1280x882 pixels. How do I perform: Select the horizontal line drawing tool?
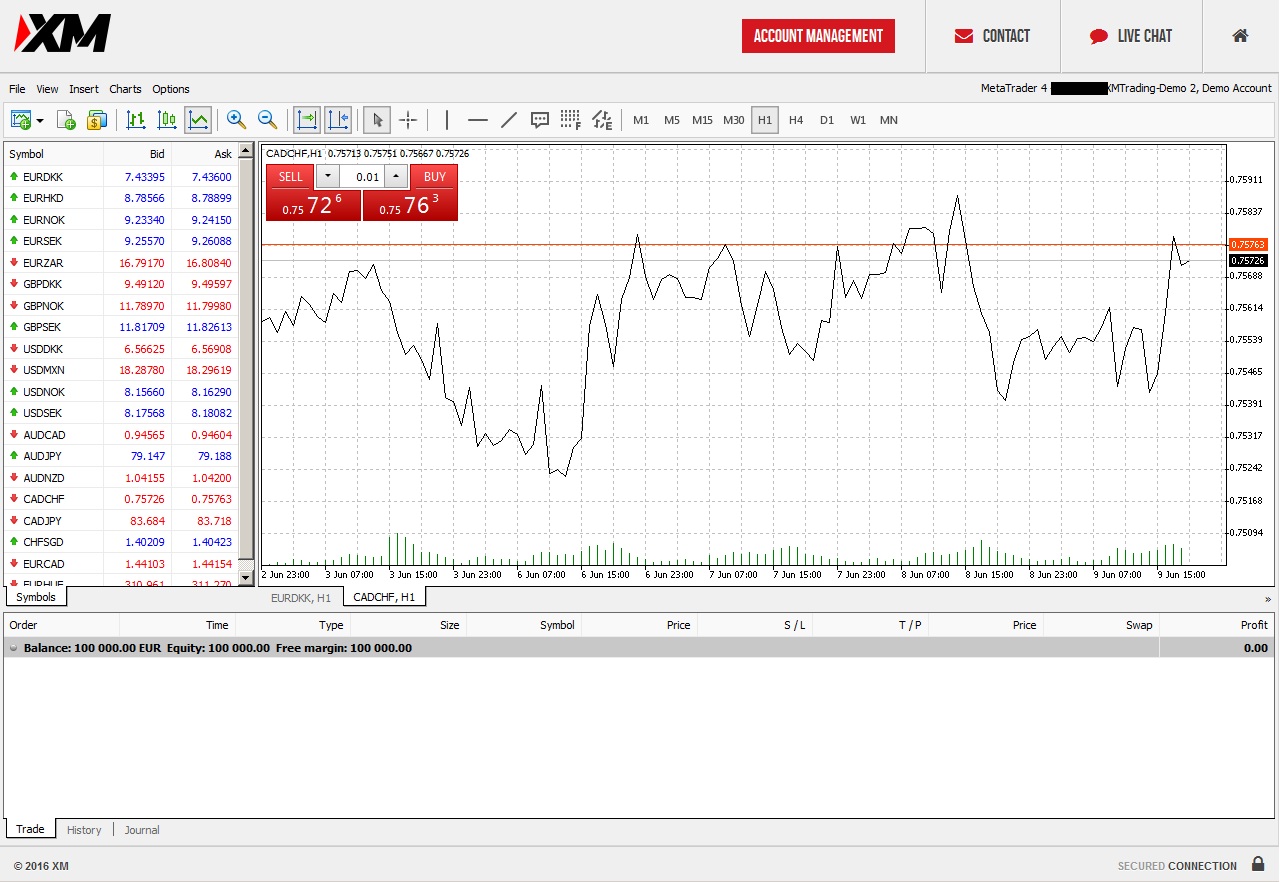pos(478,119)
